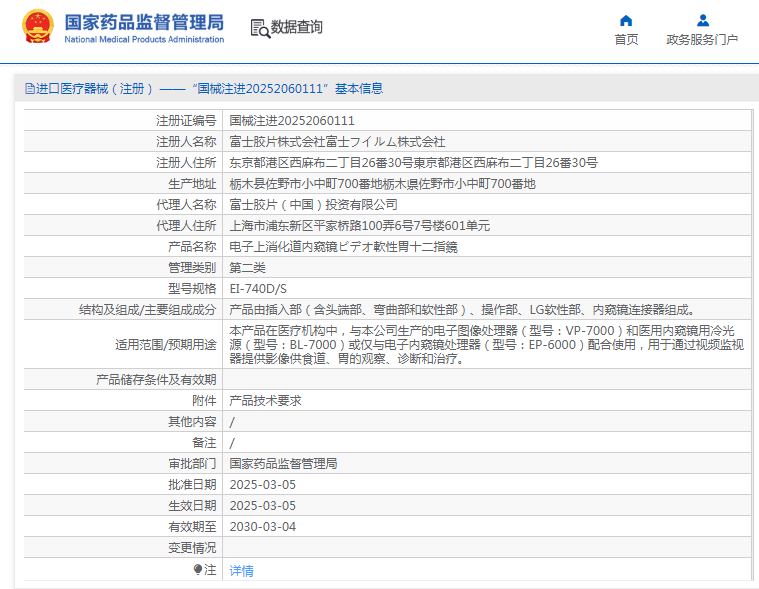Viewport: 759px width, 589px height.
Task: Click the 首页 house icon
Action: 626,20
